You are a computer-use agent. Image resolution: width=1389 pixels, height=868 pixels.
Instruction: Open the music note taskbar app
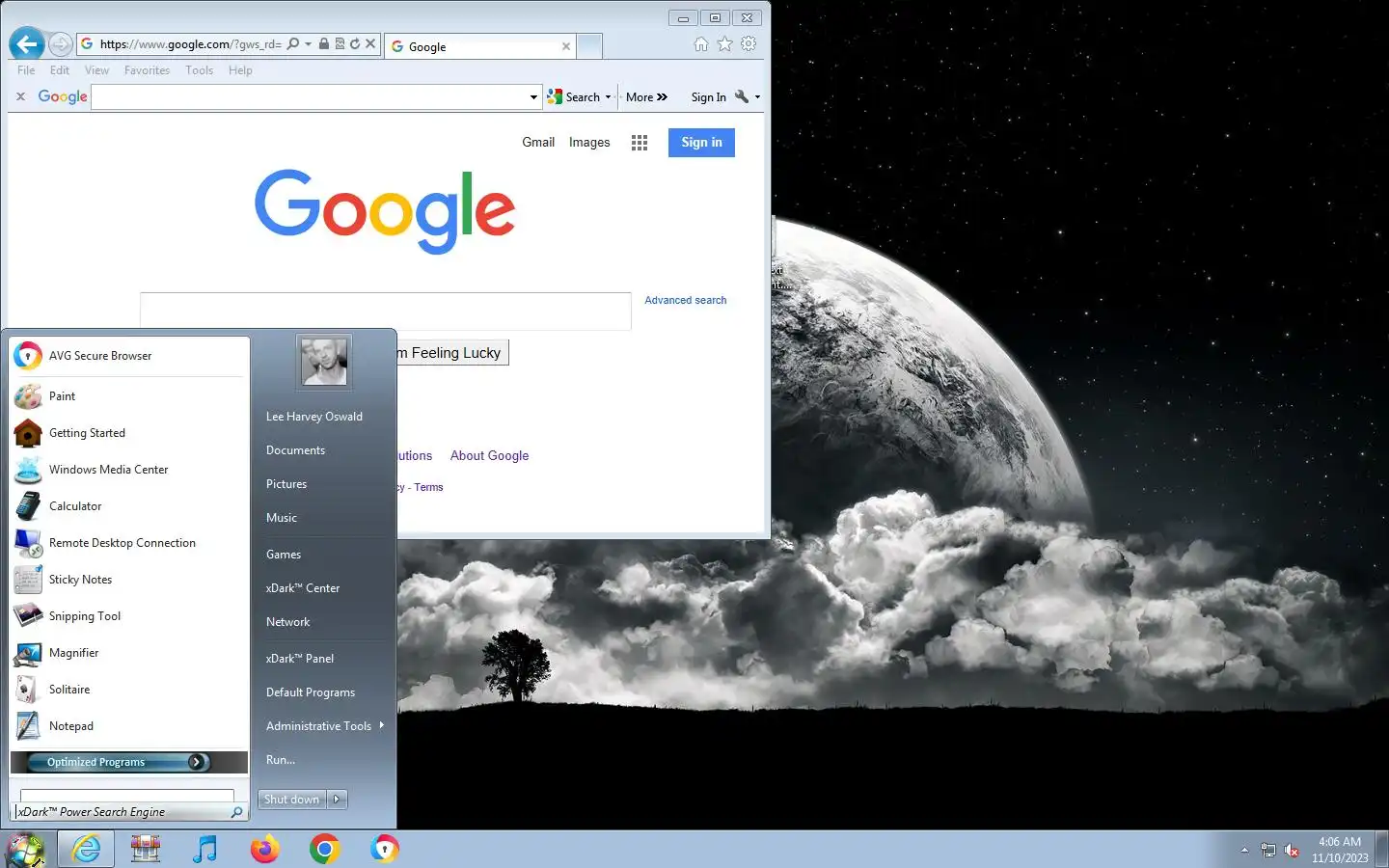pyautogui.click(x=204, y=849)
